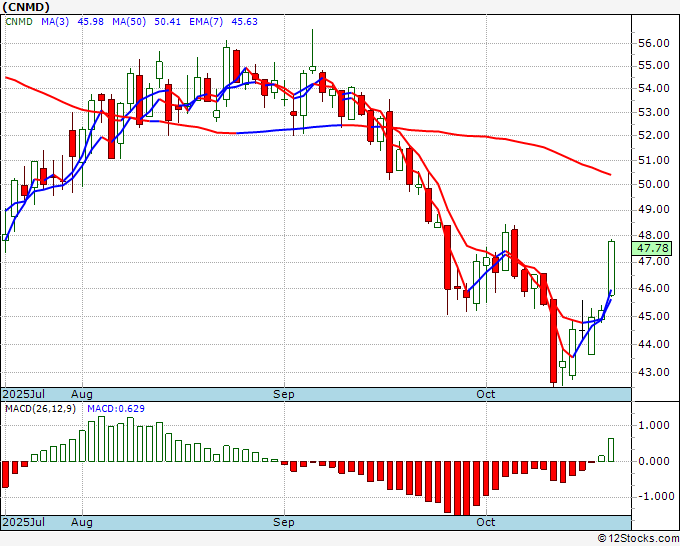Image resolution: width=680 pixels, height=546 pixels.
Task: Click Oct on price chart time axis
Action: (x=485, y=394)
